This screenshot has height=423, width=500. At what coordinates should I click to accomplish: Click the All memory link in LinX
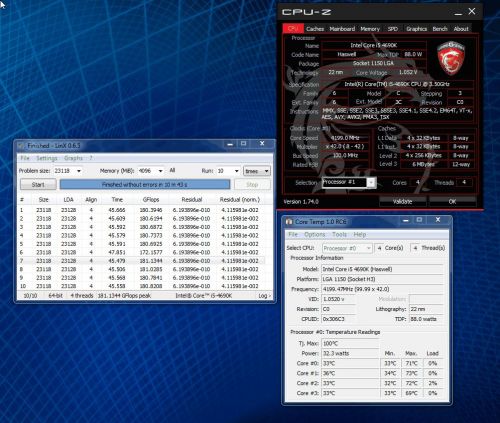click(172, 170)
